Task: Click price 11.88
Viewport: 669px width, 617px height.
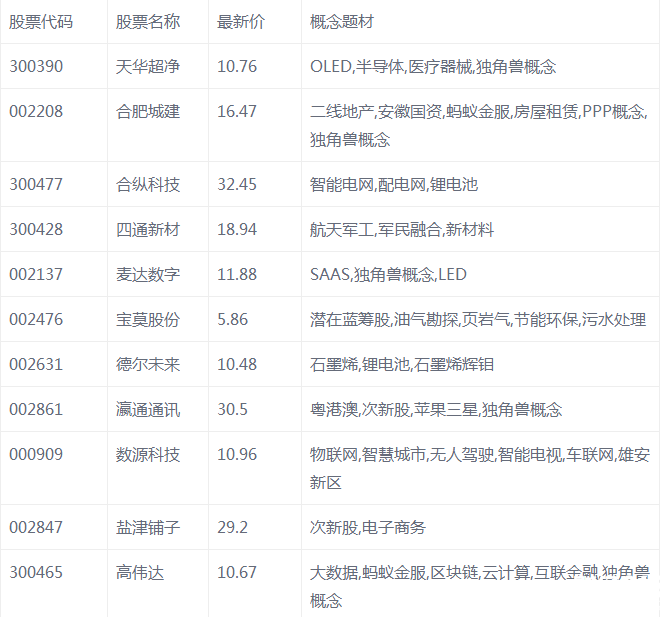Action: pyautogui.click(x=237, y=275)
